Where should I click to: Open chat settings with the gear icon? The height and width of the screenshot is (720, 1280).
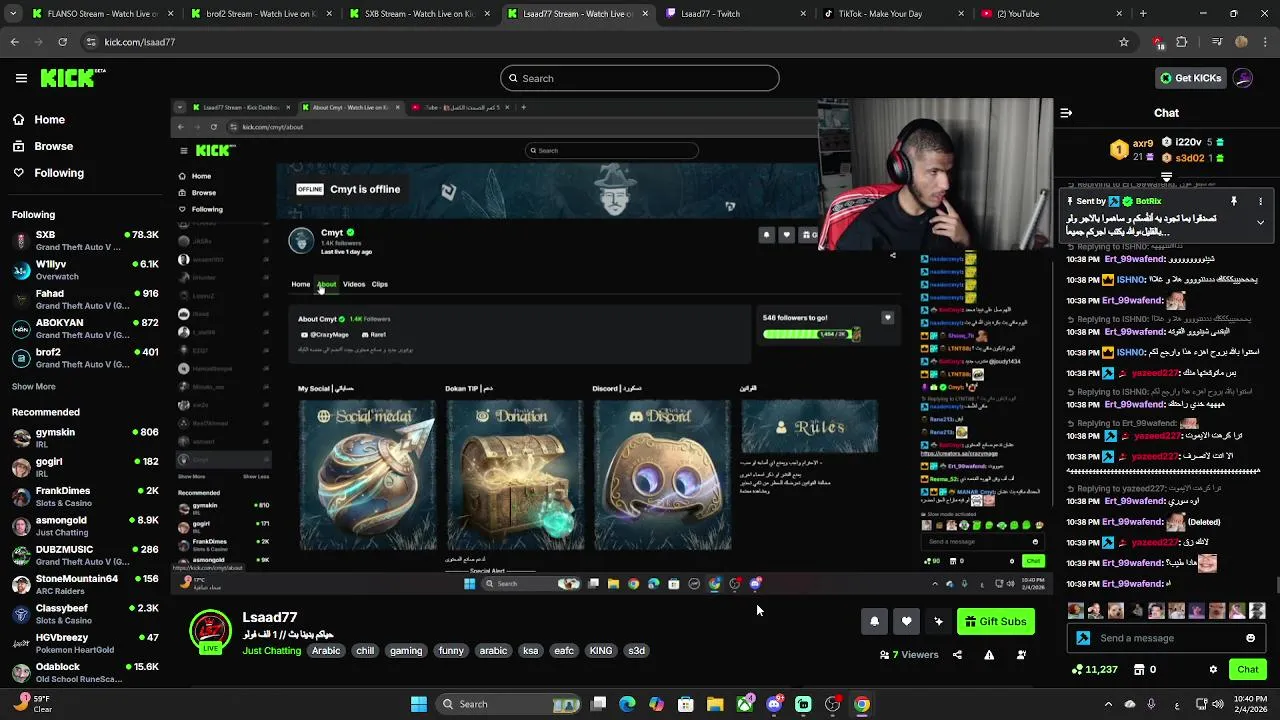(1213, 669)
